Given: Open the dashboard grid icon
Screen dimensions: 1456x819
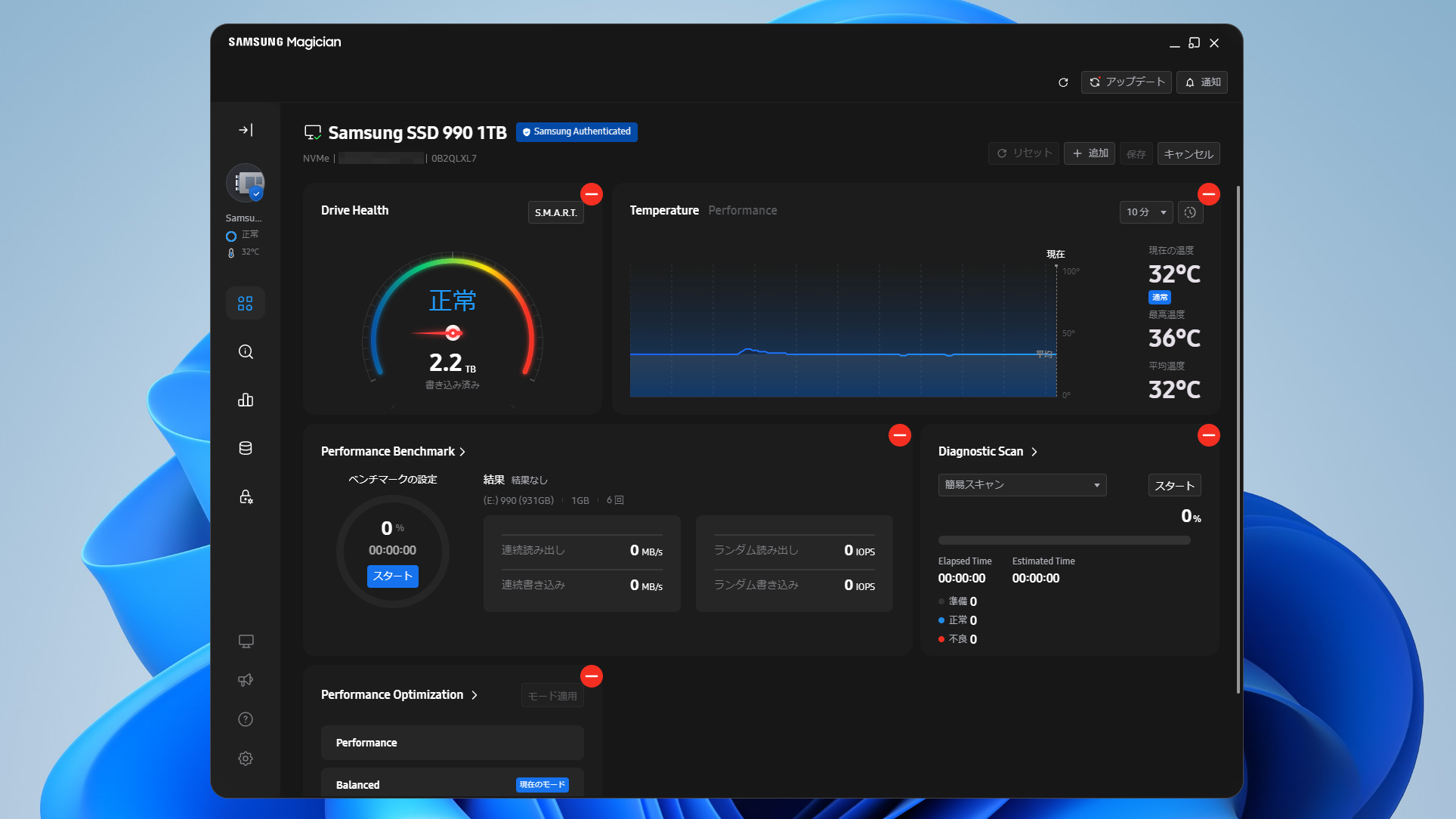Looking at the screenshot, I should coord(246,303).
